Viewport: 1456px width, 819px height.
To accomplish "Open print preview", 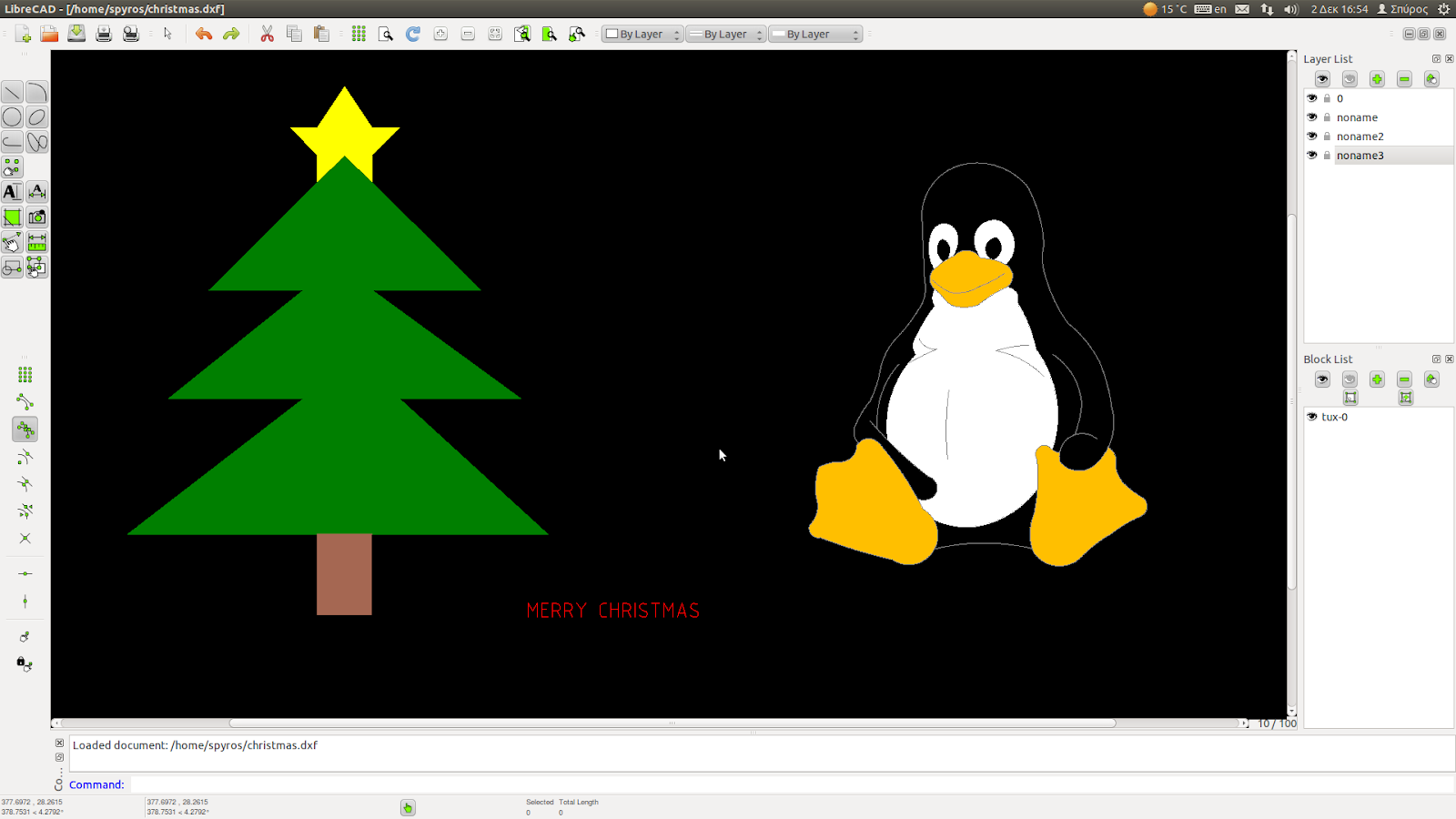I will (x=131, y=34).
